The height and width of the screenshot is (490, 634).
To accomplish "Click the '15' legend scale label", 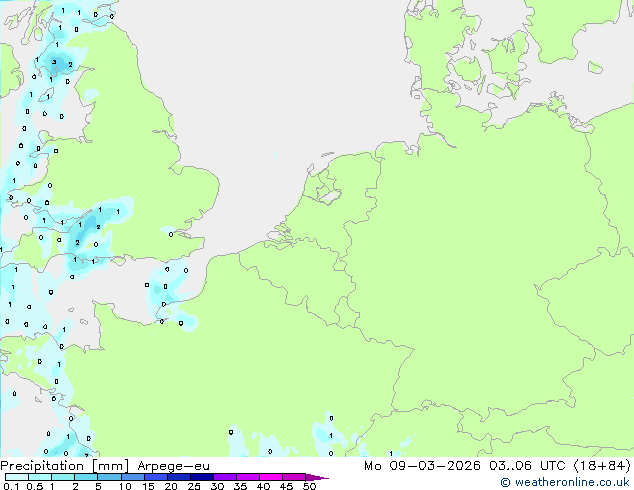I will [148, 486].
